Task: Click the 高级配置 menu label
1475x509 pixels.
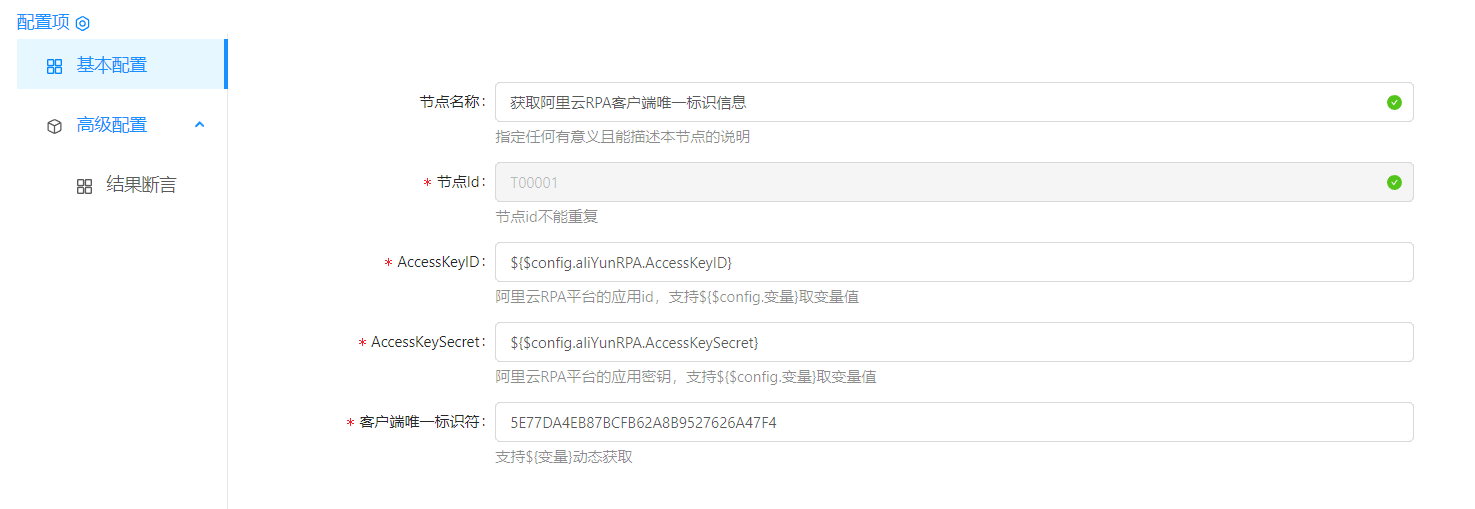Action: 112,125
